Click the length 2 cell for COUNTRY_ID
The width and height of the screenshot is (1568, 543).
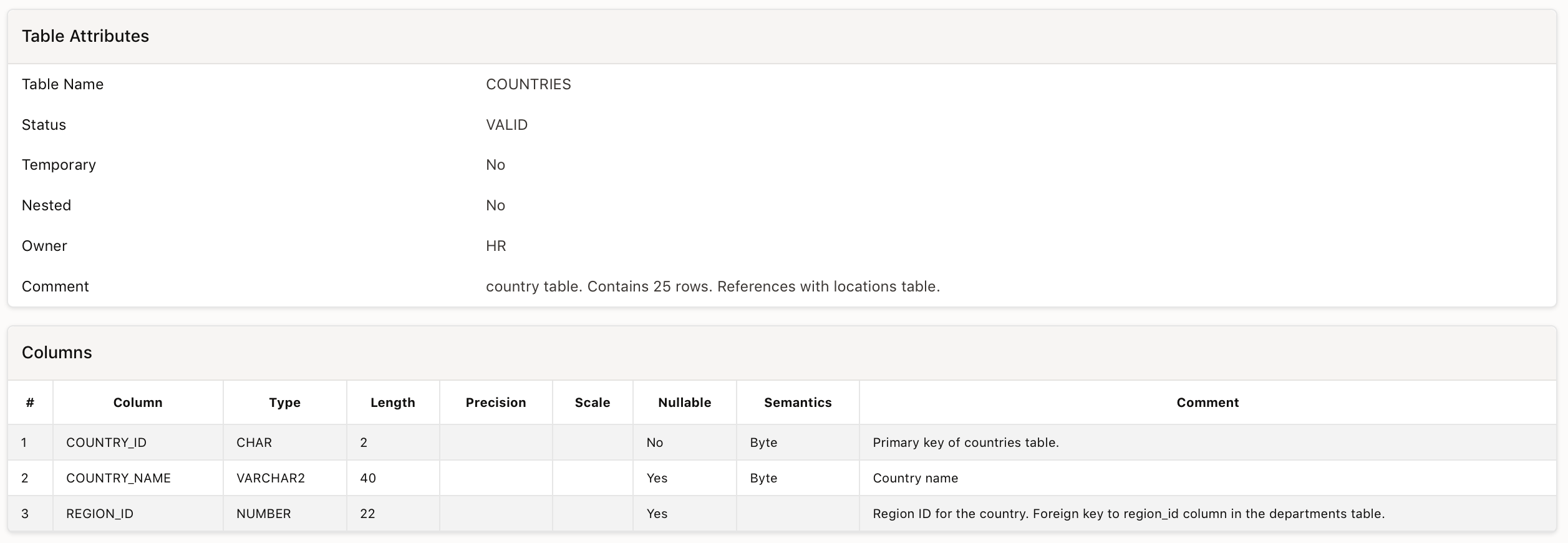(x=393, y=443)
